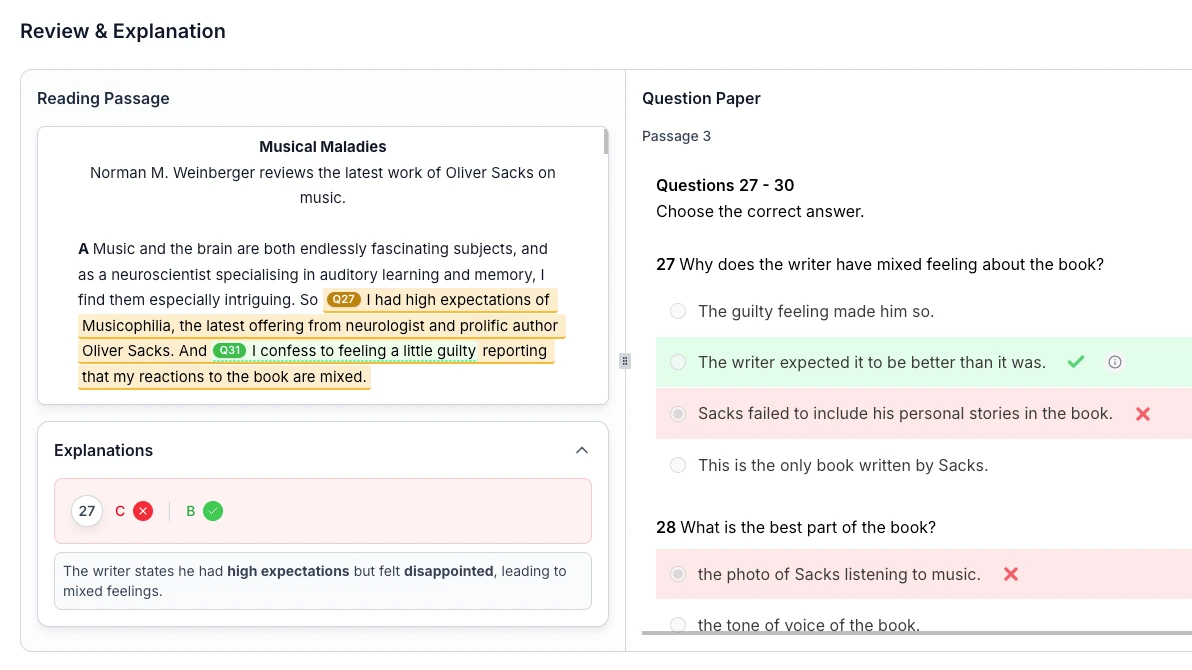Click the 'I confess to feeling a little guilty' highlight
The height and width of the screenshot is (670, 1192).
coord(363,351)
